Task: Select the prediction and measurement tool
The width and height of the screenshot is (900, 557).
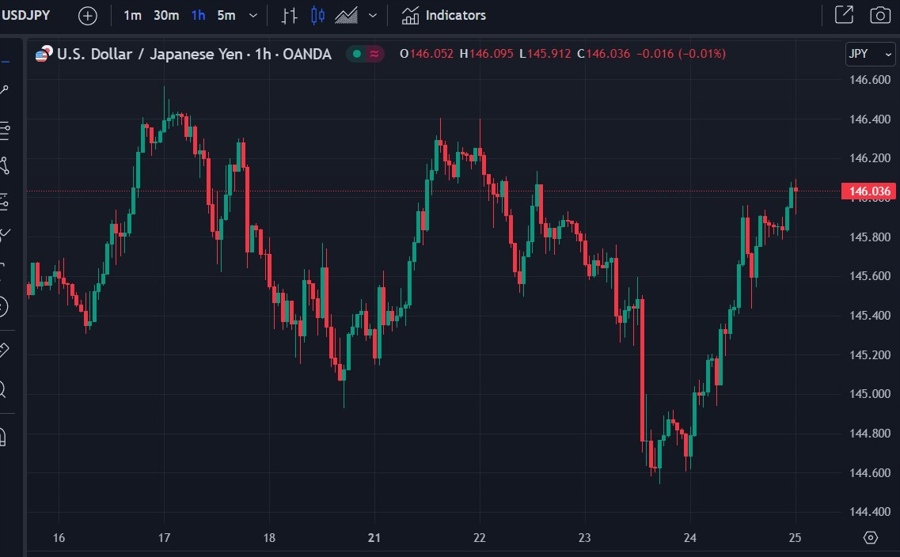Action: click(5, 202)
